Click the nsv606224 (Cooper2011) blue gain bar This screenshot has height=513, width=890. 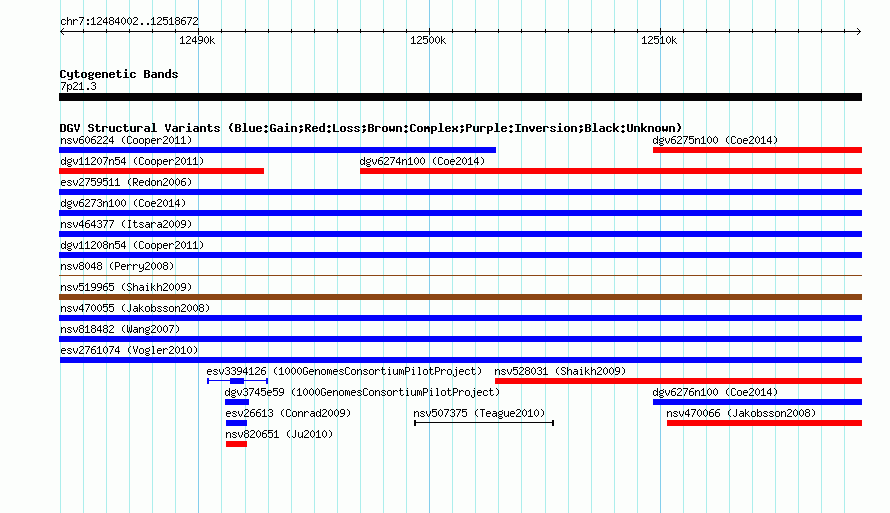tap(278, 150)
